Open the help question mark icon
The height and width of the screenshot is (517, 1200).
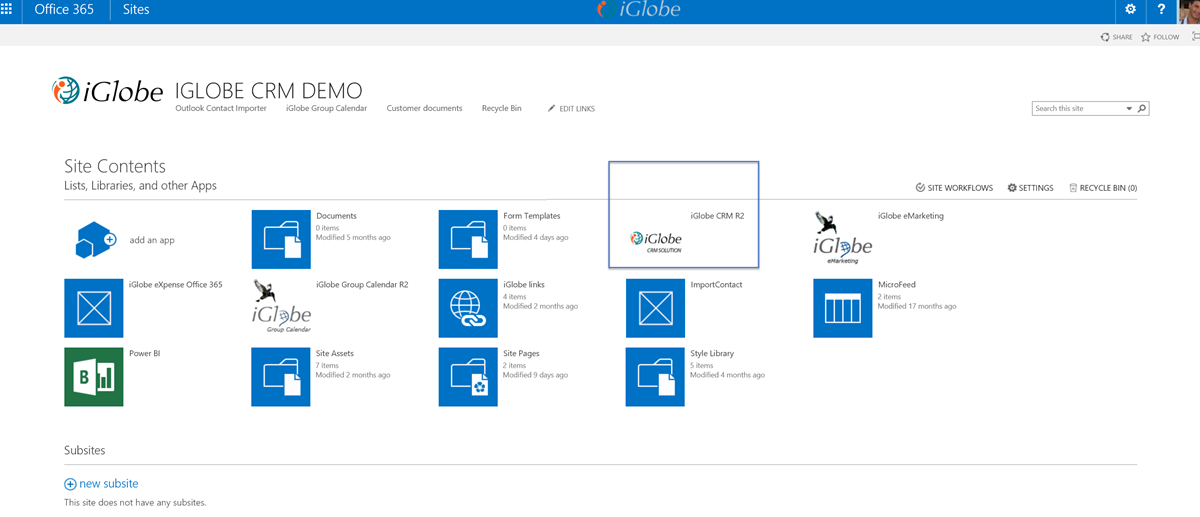click(1161, 9)
